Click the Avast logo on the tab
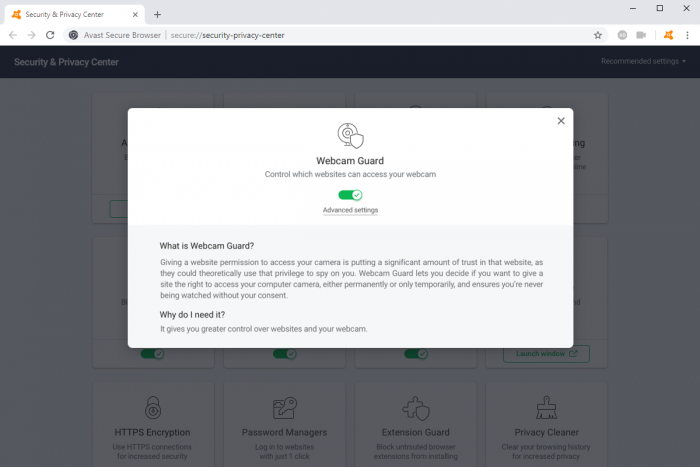Viewport: 700px width, 467px height. 17,15
